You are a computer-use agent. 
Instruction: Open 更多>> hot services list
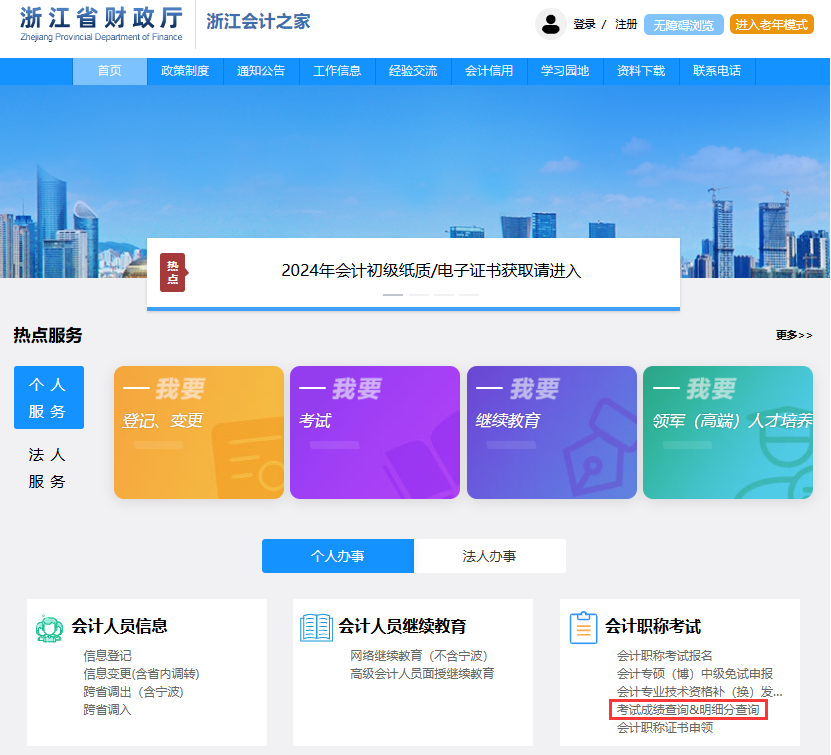point(794,335)
